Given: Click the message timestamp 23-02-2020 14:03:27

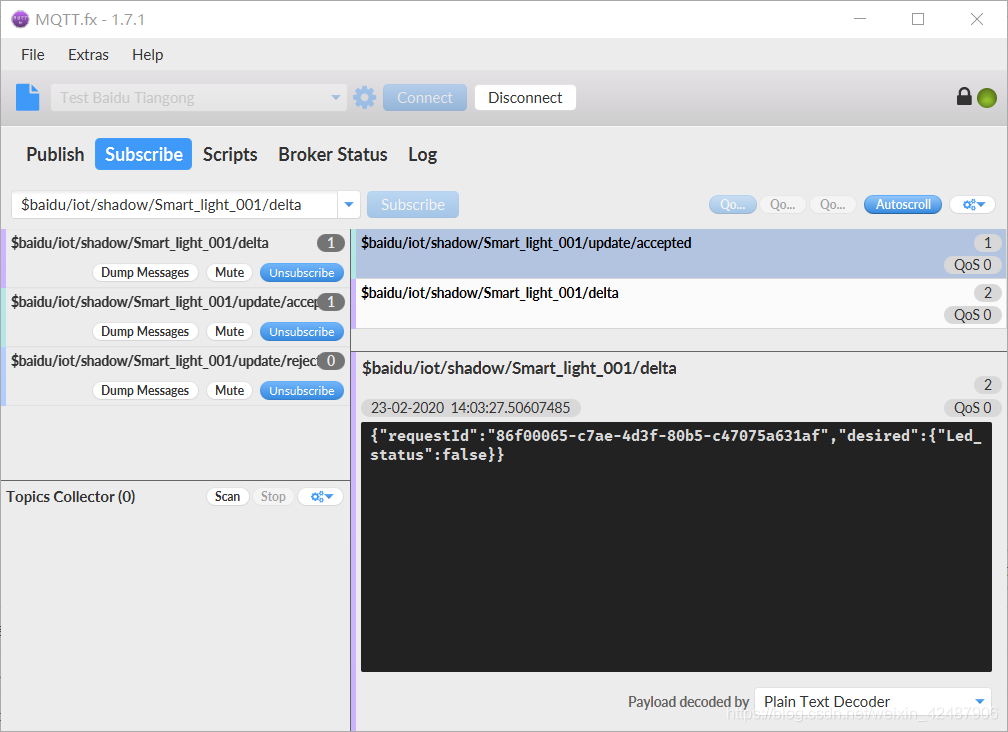Looking at the screenshot, I should coord(471,407).
